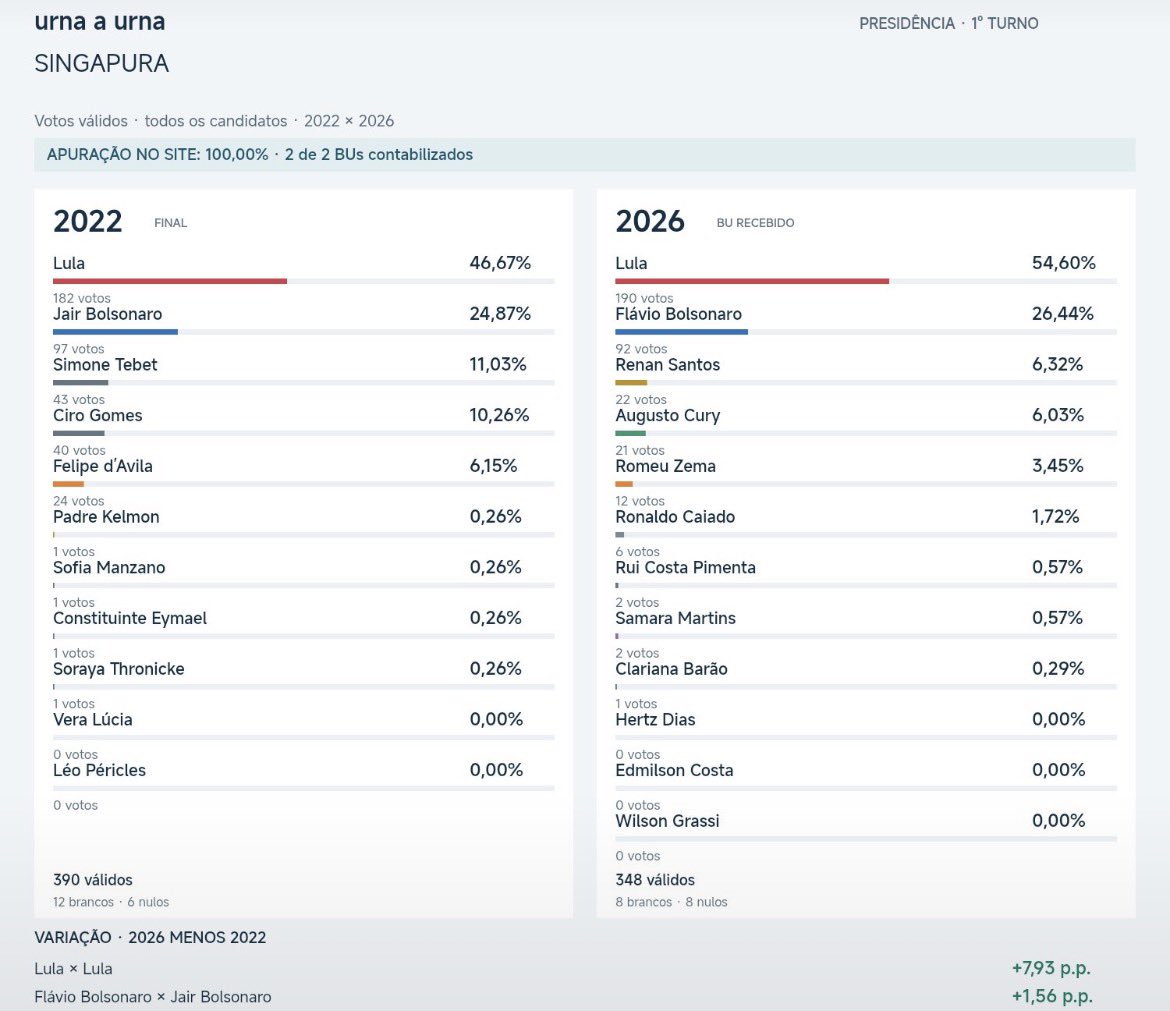The image size is (1170, 1011).
Task: Click 'Flávio Bolsonaro × Jair Bolsonaro' comparison row
Action: [x=153, y=998]
